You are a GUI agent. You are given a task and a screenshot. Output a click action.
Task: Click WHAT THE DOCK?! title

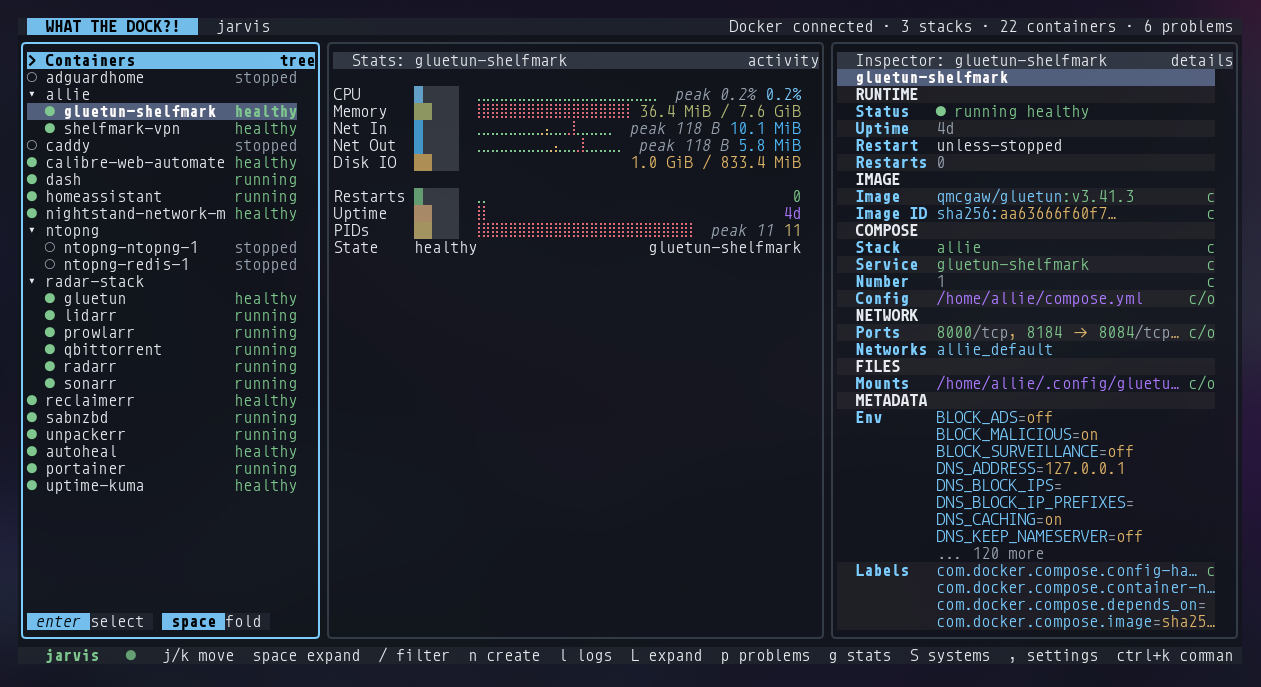[112, 27]
